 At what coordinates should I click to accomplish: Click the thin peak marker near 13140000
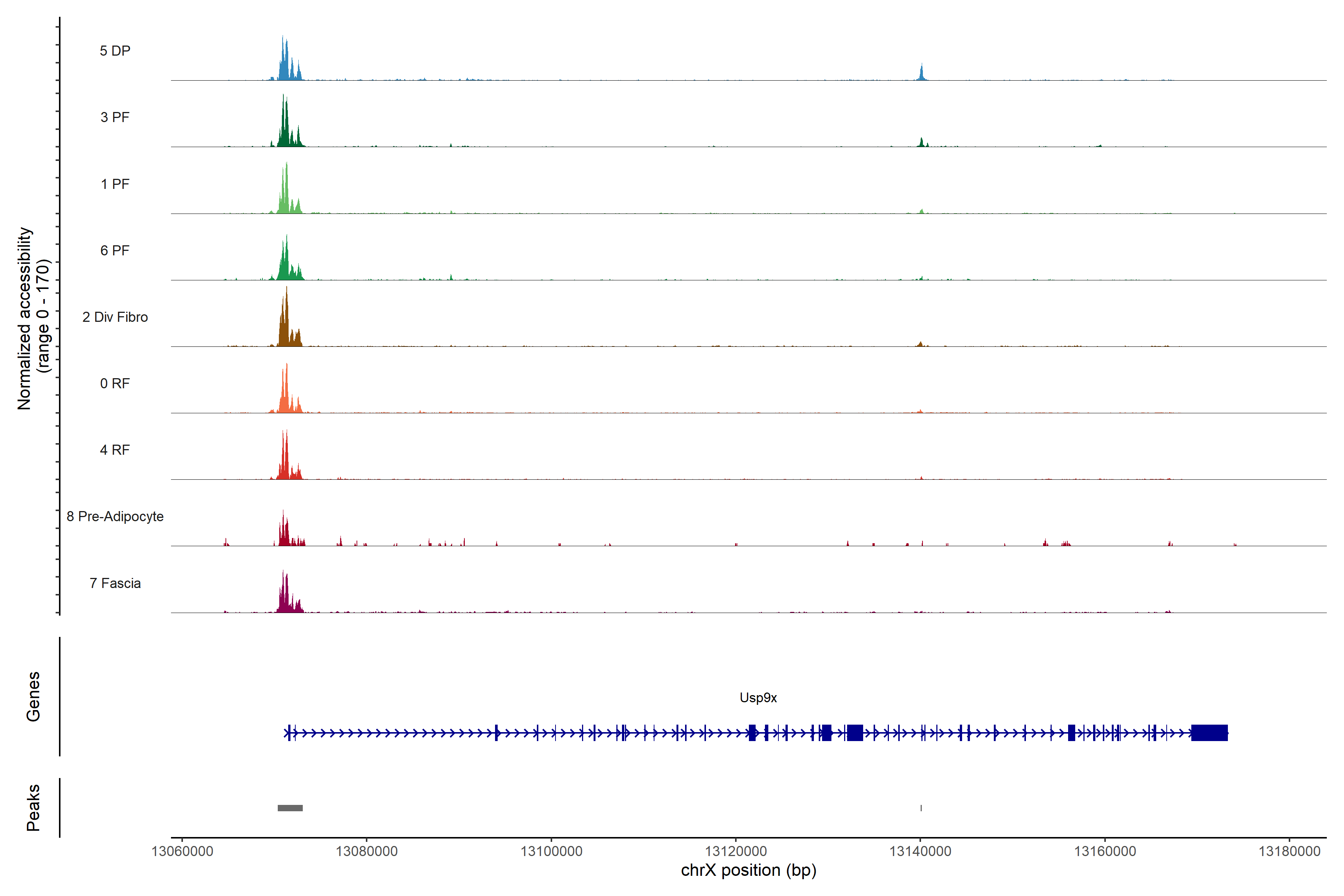pyautogui.click(x=921, y=808)
